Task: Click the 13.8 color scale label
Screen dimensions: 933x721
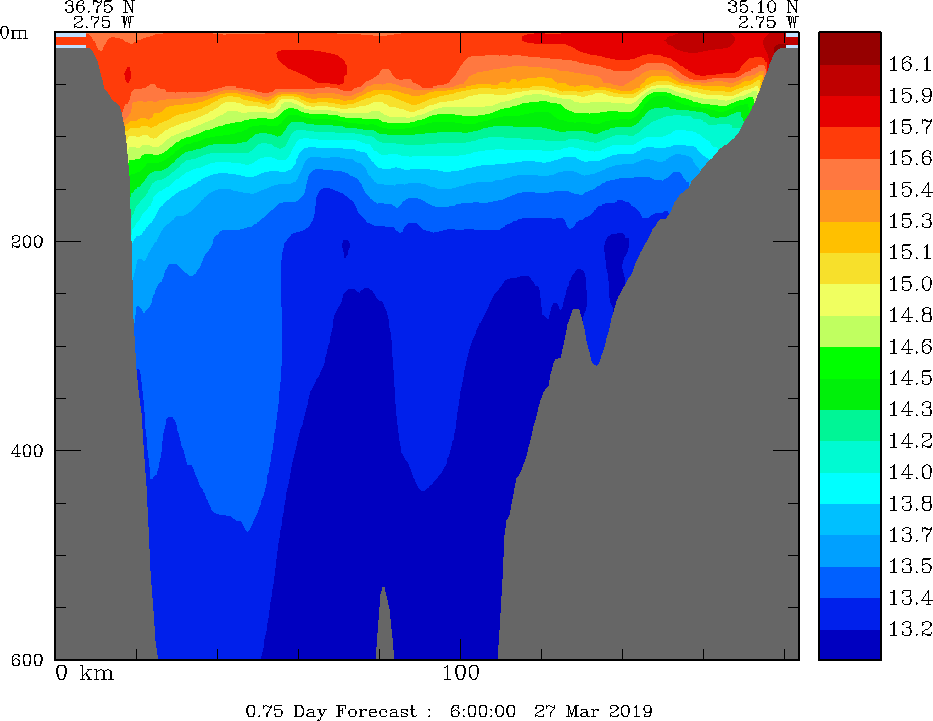Action: (910, 503)
